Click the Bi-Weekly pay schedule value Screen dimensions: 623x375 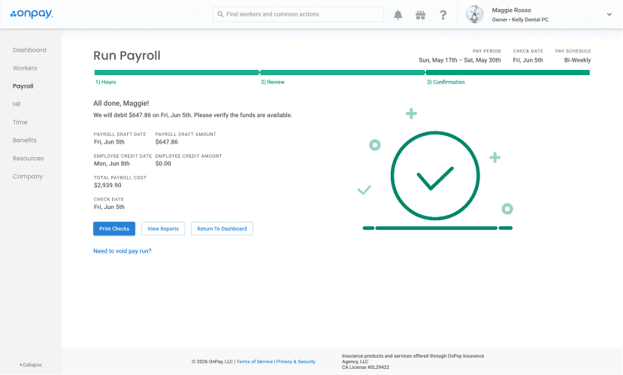point(577,60)
